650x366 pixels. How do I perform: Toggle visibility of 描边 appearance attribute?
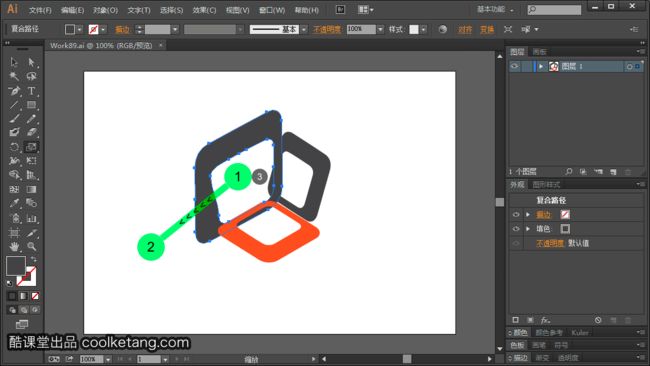pos(516,215)
